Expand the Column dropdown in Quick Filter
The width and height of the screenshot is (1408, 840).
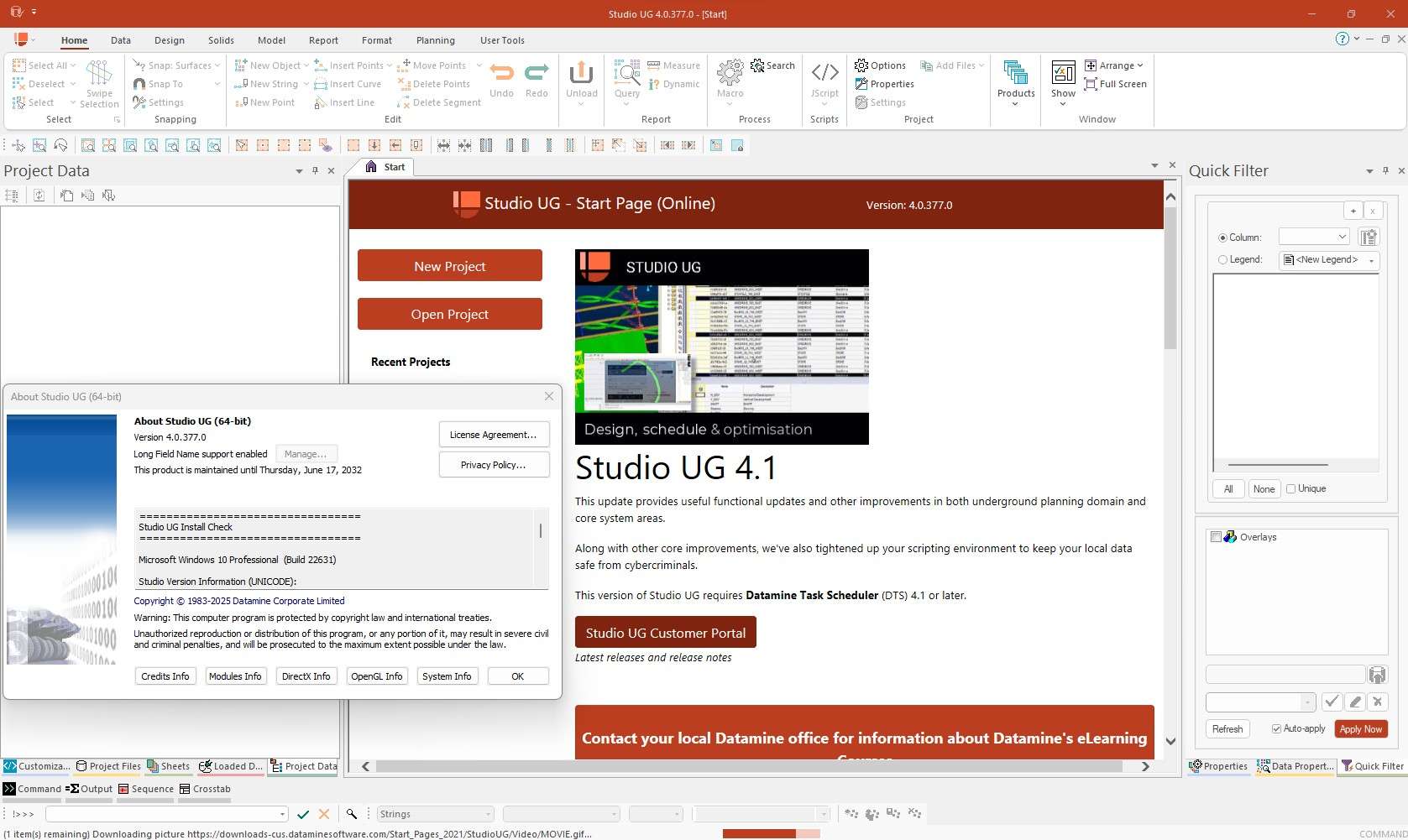(x=1342, y=237)
